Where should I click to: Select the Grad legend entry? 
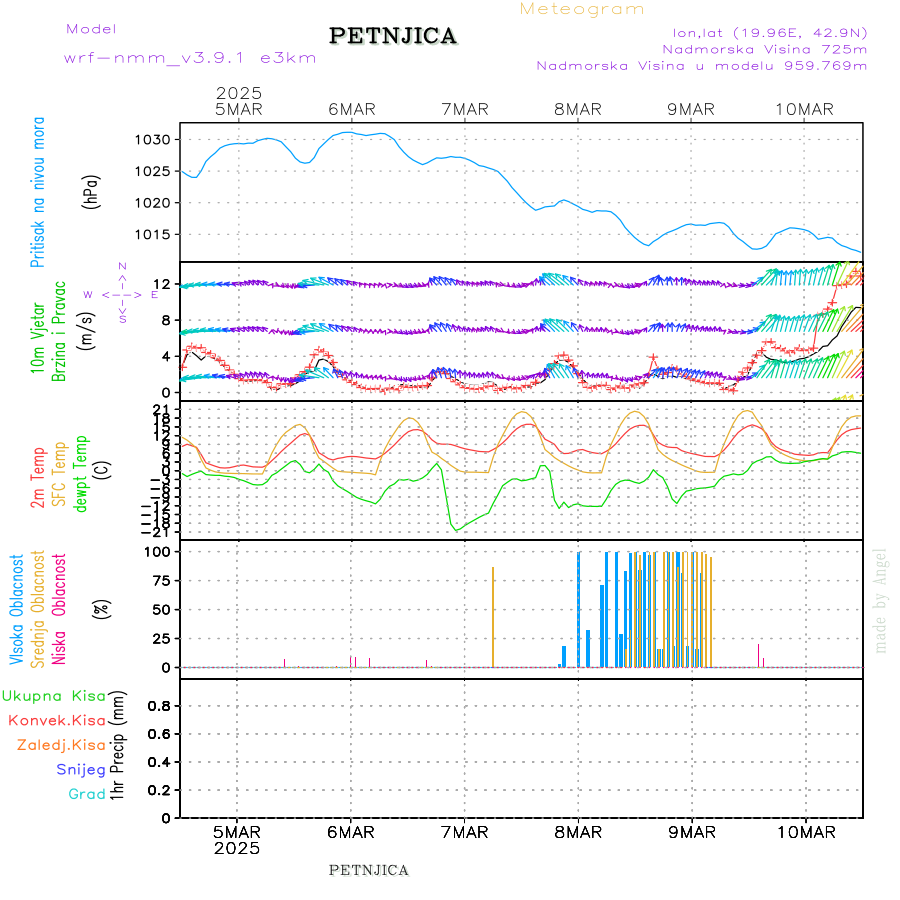(87, 794)
